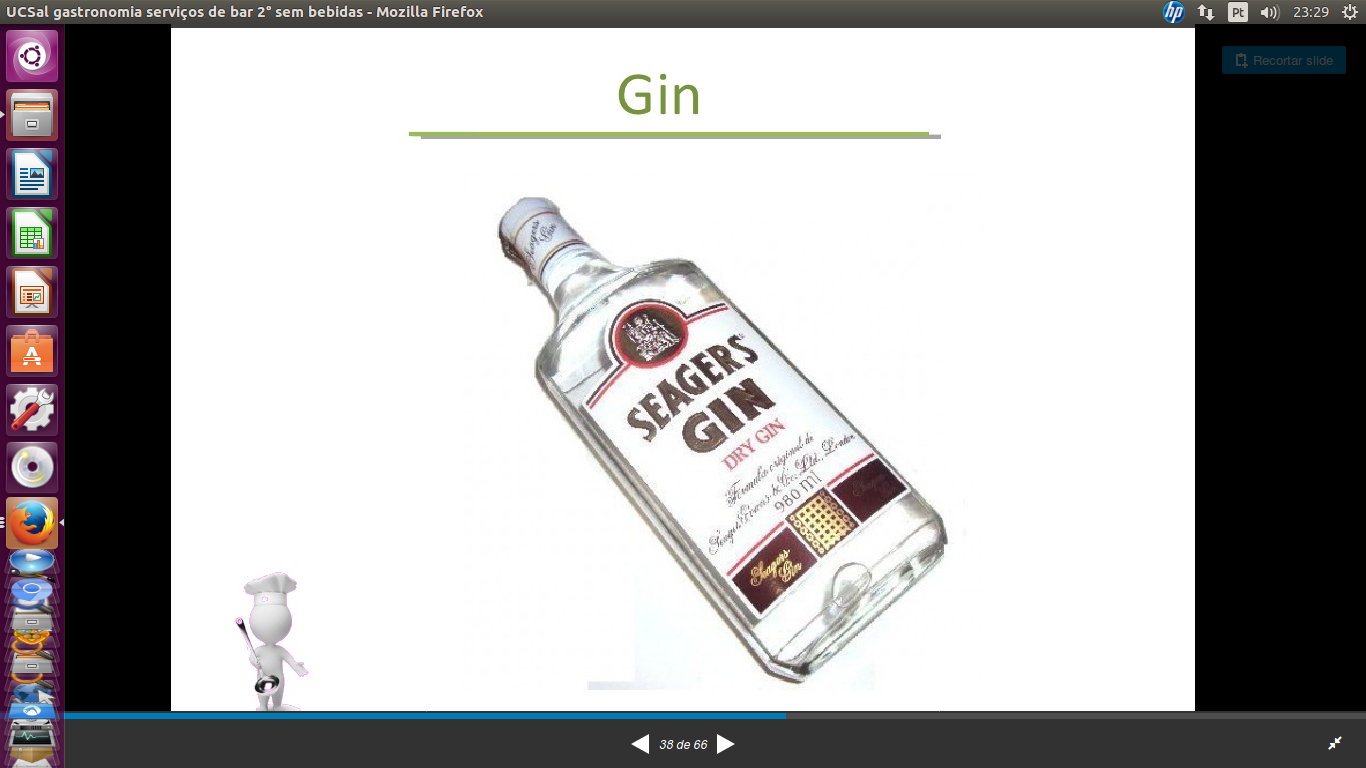This screenshot has height=768, width=1366.
Task: Open the disc media icon in launcher
Action: (x=32, y=468)
